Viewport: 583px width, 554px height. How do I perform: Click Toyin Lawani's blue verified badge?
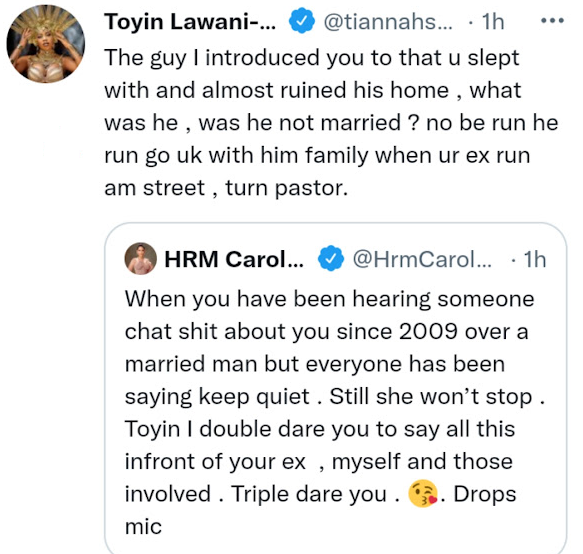302,21
